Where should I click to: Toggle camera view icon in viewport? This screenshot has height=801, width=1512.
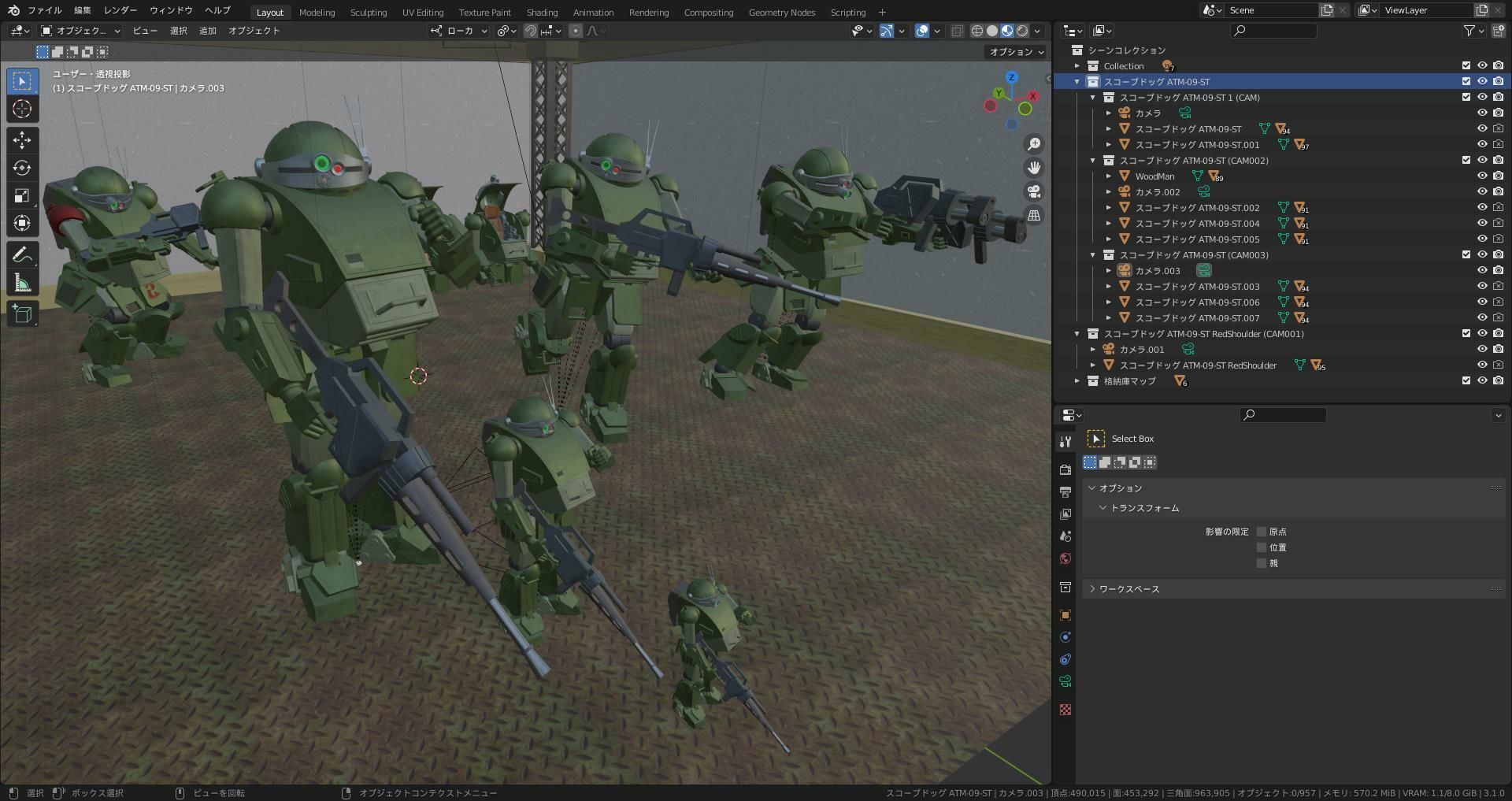click(1034, 191)
